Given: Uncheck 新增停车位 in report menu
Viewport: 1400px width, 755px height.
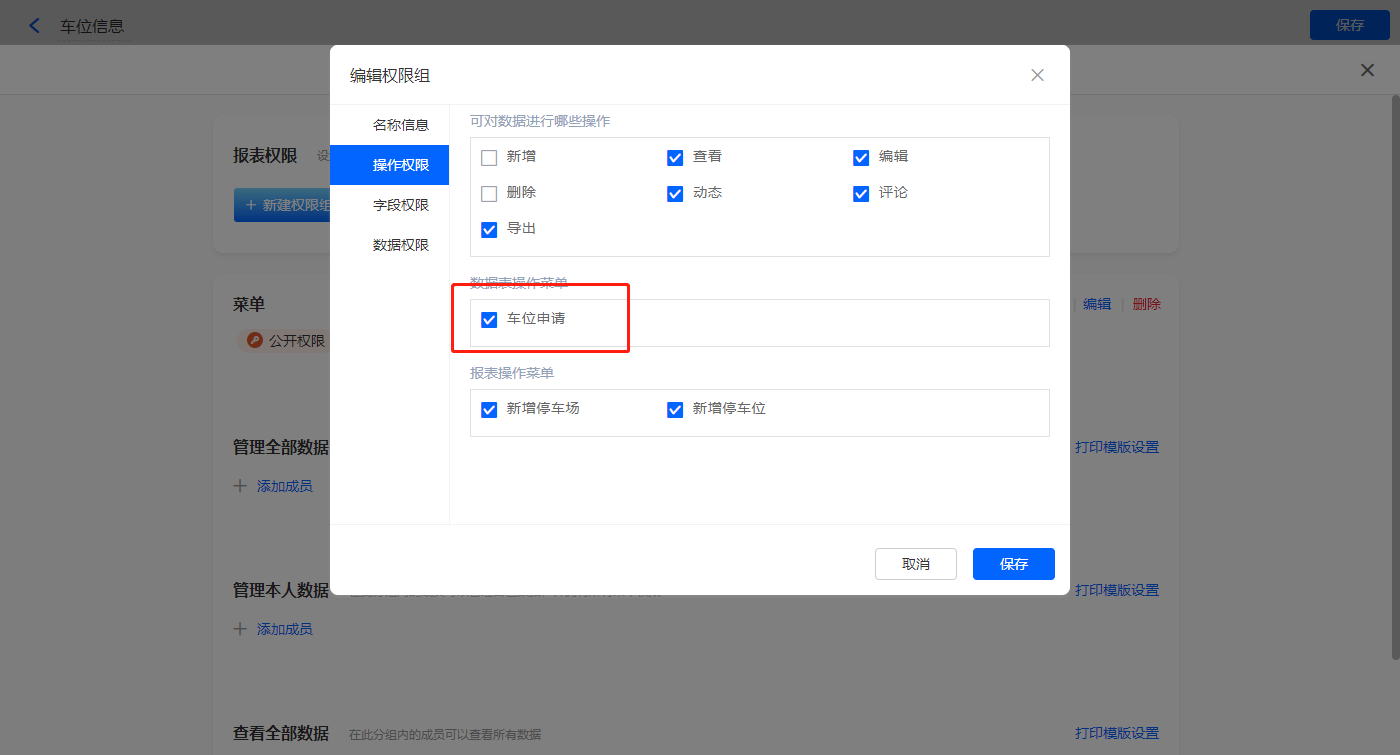Looking at the screenshot, I should tap(675, 409).
